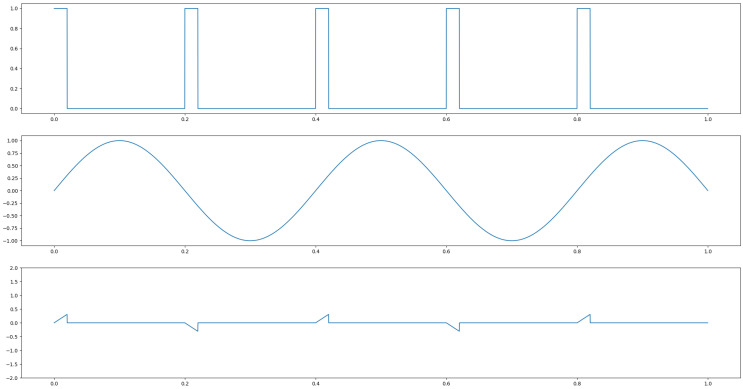
Task: Pick the −0.5 y-axis label on bottom plot
Action: pyautogui.click(x=12, y=337)
